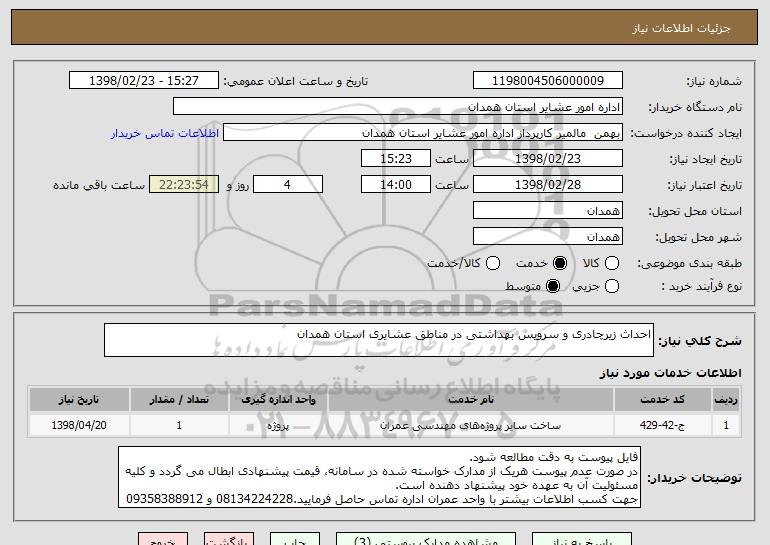Image resolution: width=770 pixels, height=545 pixels.
Task: Click the validity time field 14:00
Action: (x=396, y=185)
